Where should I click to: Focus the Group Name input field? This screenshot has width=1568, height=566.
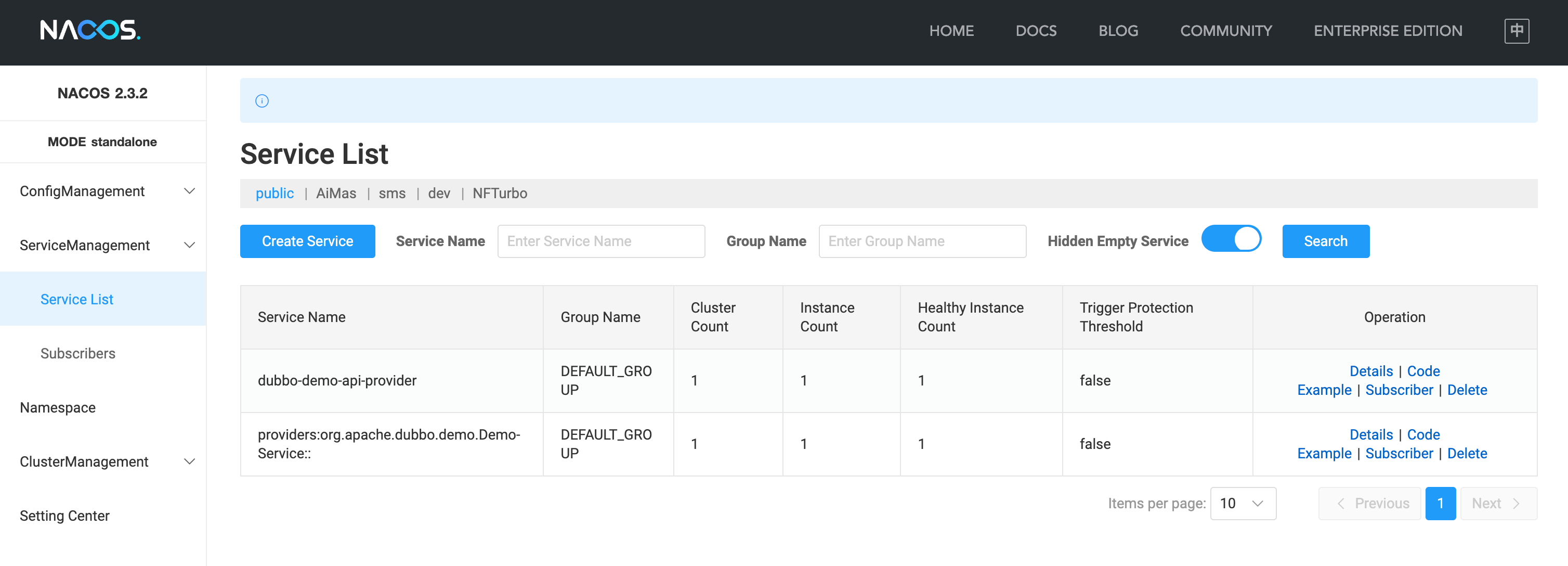[922, 241]
